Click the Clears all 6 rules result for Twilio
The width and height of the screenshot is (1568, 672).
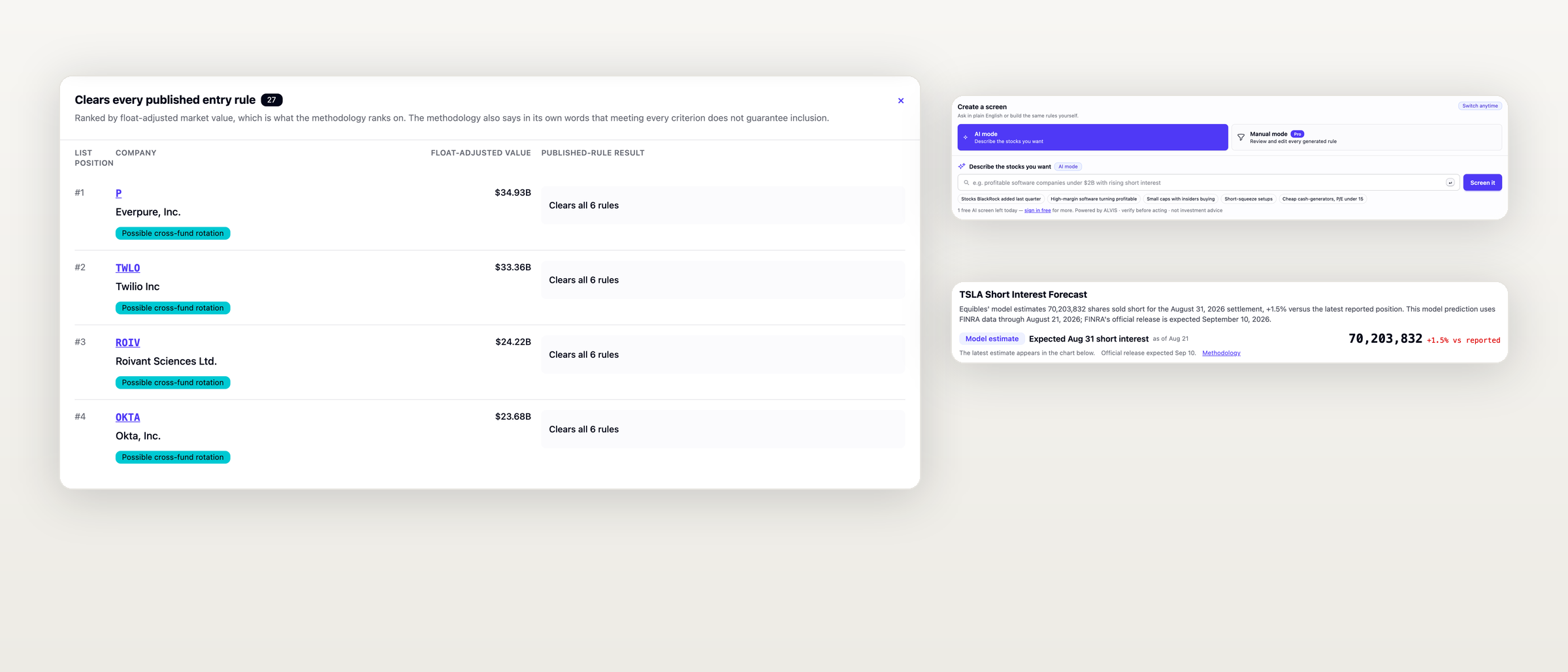pyautogui.click(x=723, y=280)
